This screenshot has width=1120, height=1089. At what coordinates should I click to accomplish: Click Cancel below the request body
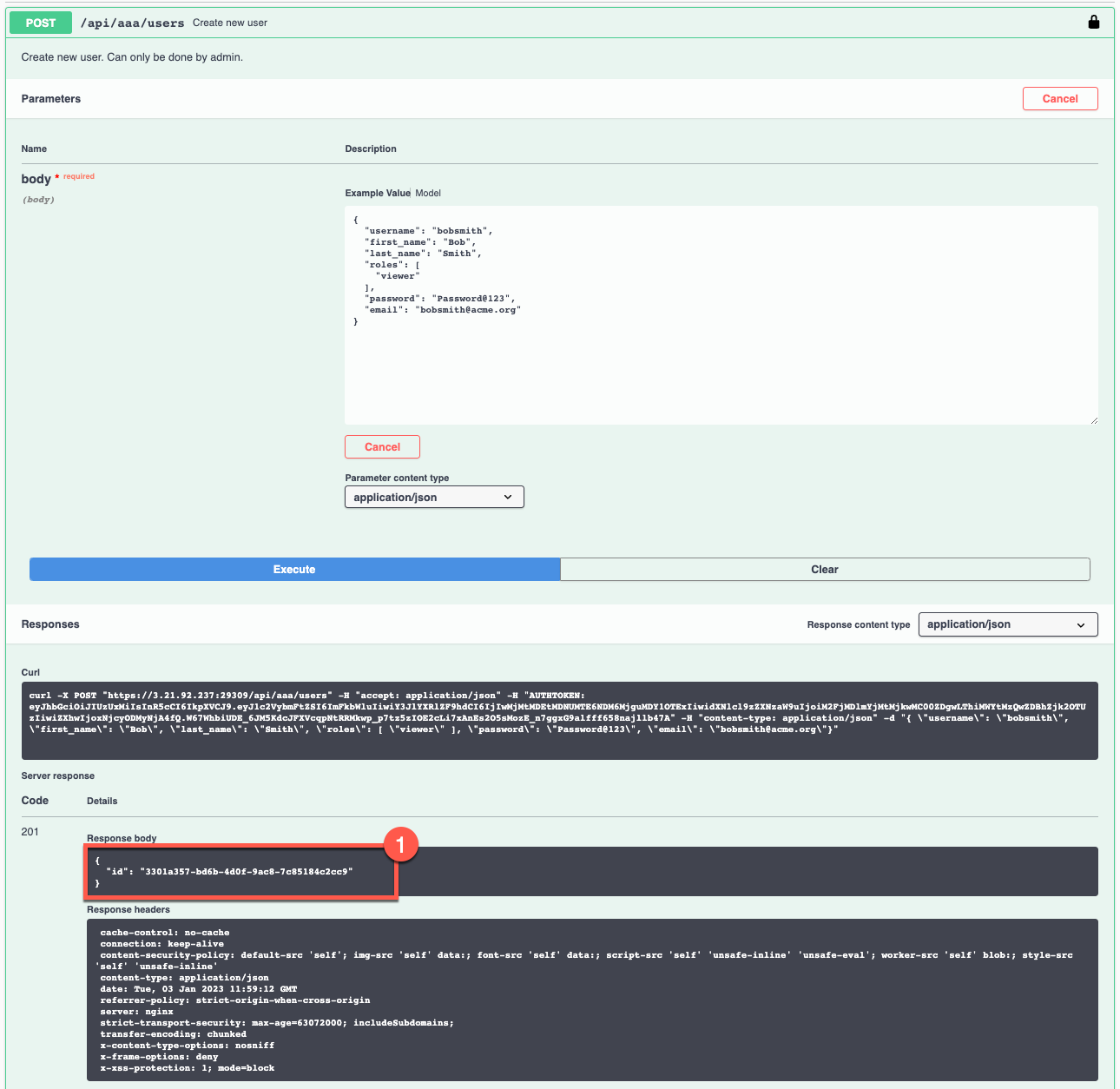382,446
